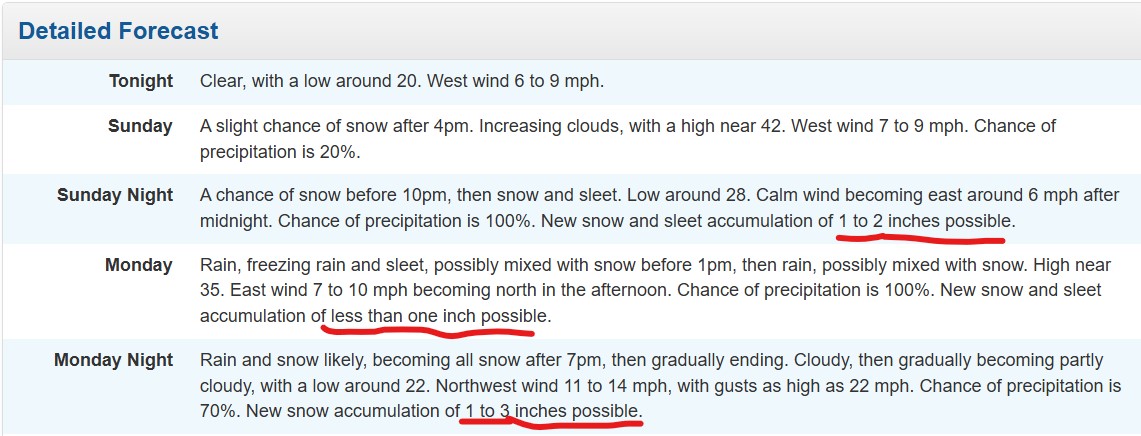Image resolution: width=1141 pixels, height=436 pixels.
Task: Click the underlined 1 to 2 inches possible text
Action: [x=926, y=221]
